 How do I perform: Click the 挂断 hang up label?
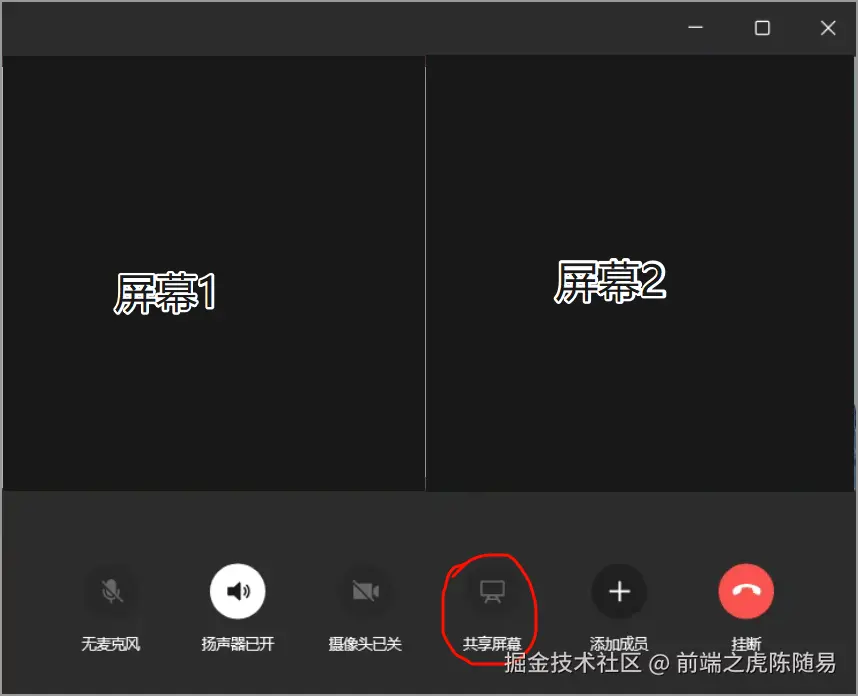tap(746, 644)
